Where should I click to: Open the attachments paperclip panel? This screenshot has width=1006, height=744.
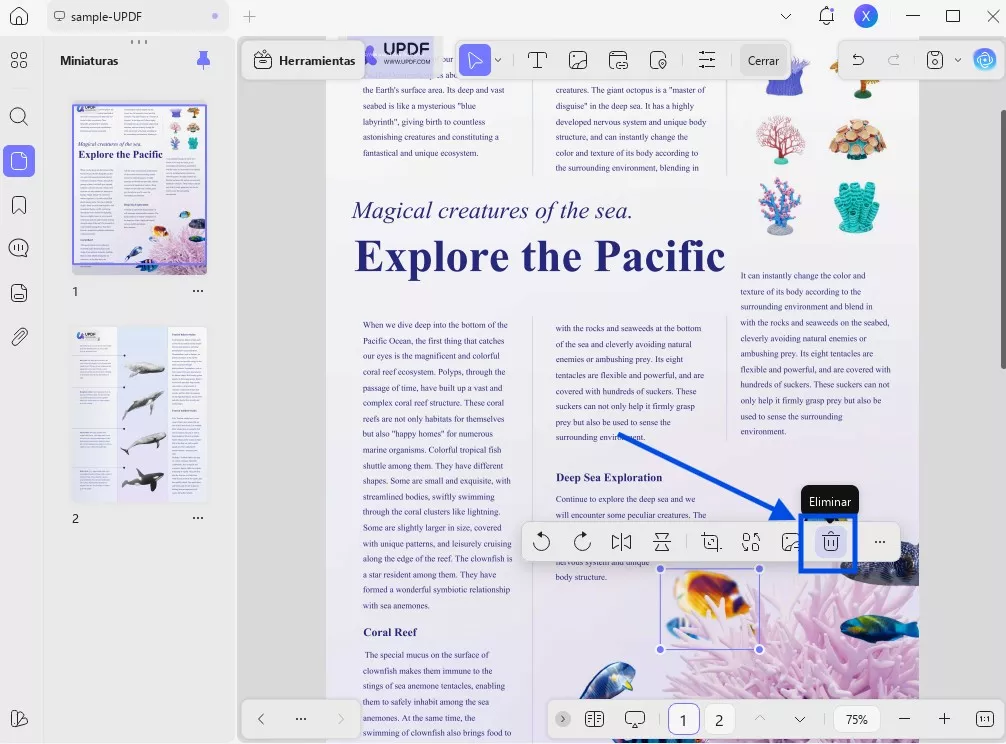click(x=19, y=337)
